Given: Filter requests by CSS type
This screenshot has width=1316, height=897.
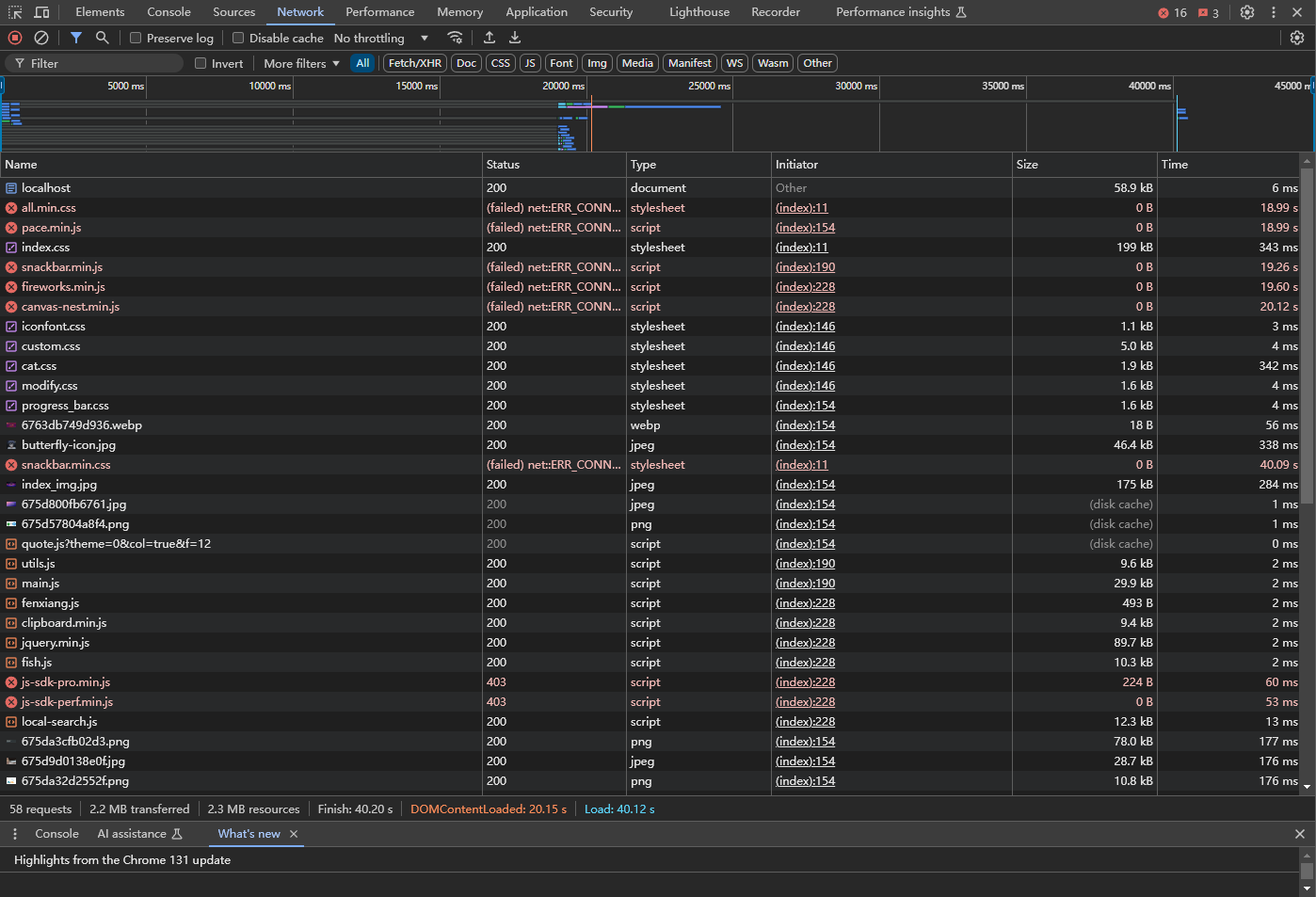Looking at the screenshot, I should click(x=501, y=63).
